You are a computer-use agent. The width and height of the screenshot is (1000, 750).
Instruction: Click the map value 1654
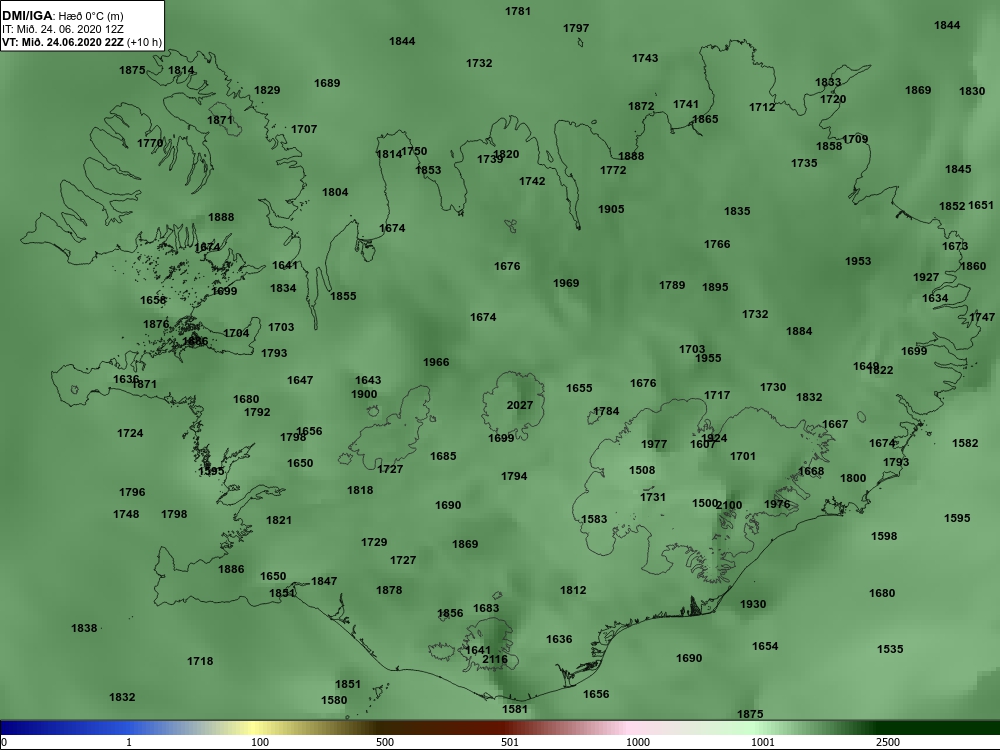click(765, 646)
